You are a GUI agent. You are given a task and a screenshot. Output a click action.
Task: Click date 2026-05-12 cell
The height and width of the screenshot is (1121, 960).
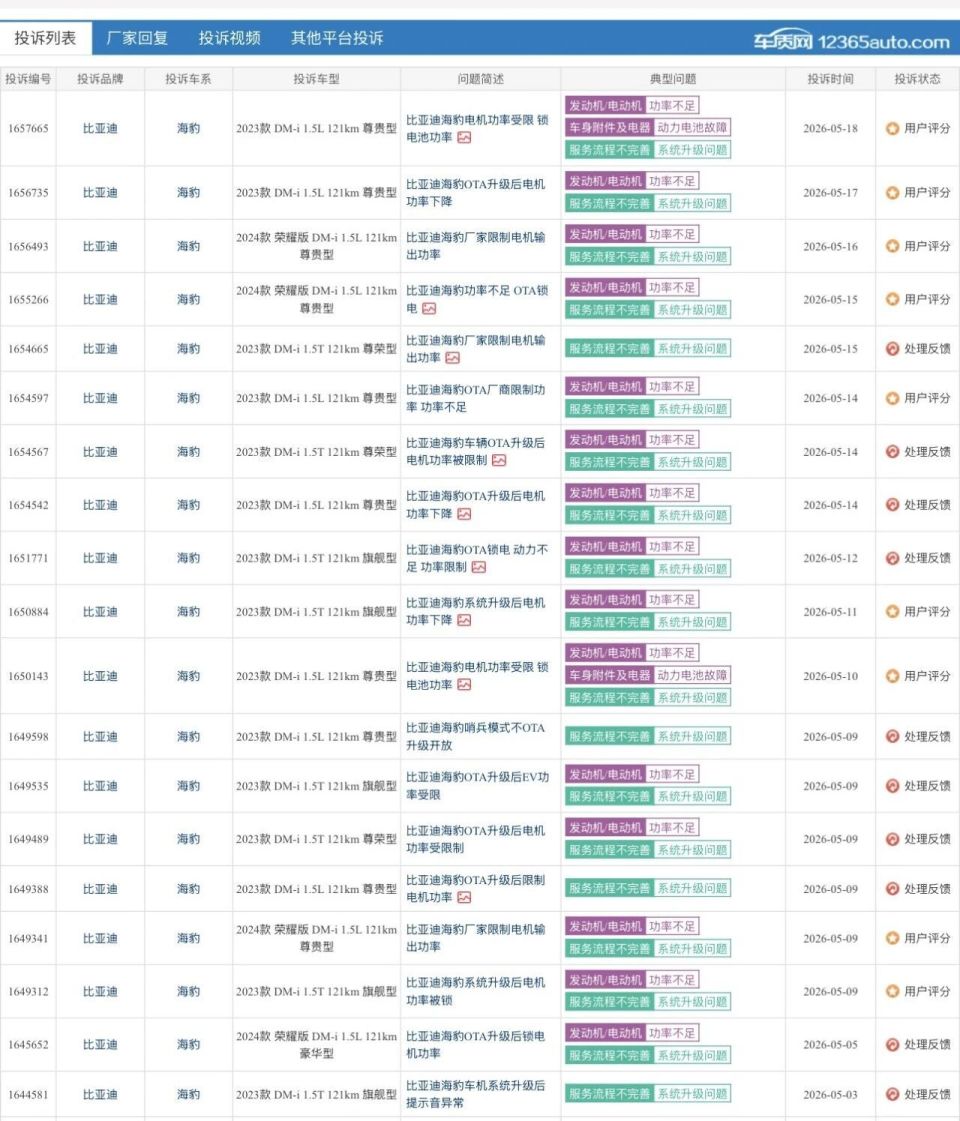click(x=830, y=558)
